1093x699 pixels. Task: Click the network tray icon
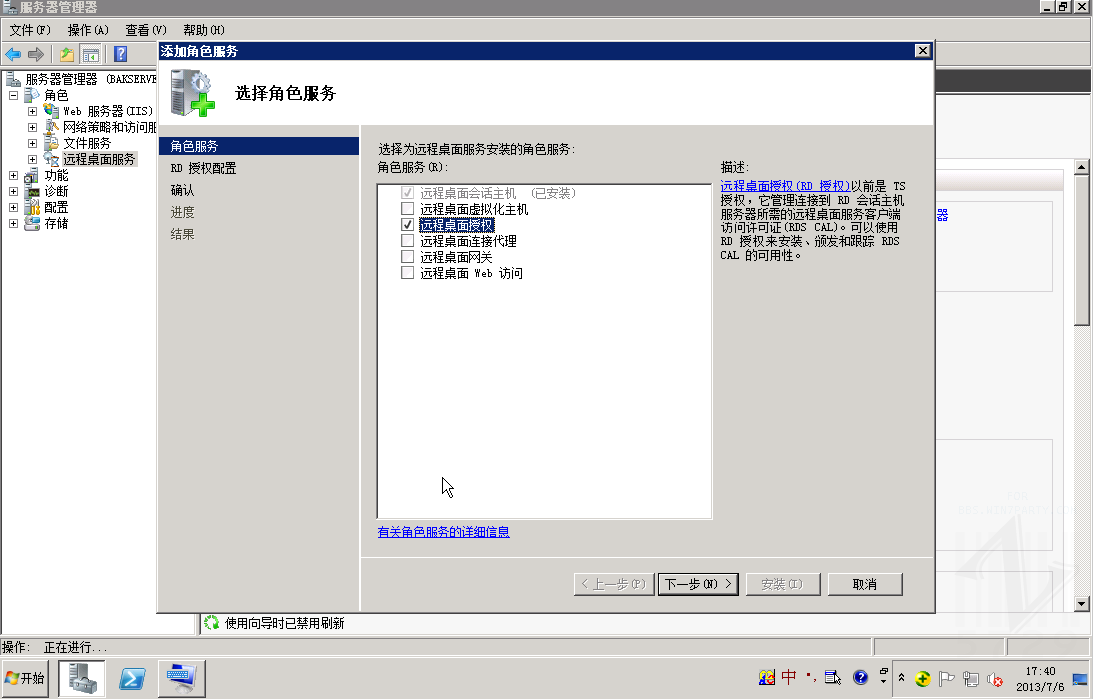tap(970, 678)
